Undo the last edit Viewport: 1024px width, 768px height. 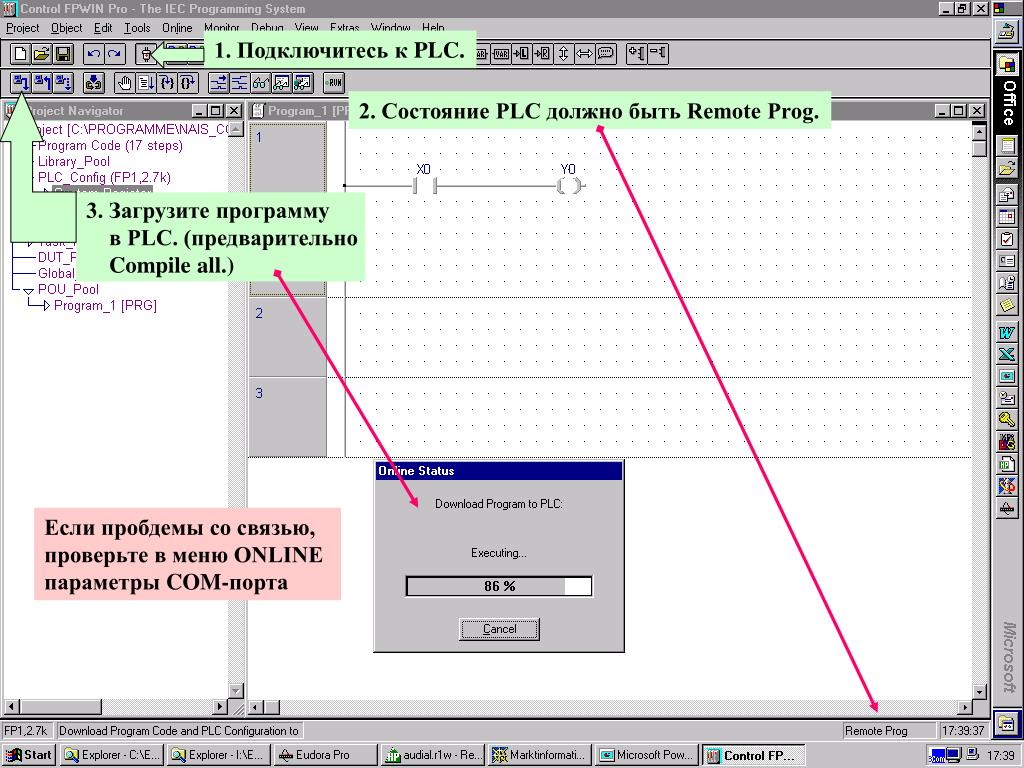coord(93,54)
